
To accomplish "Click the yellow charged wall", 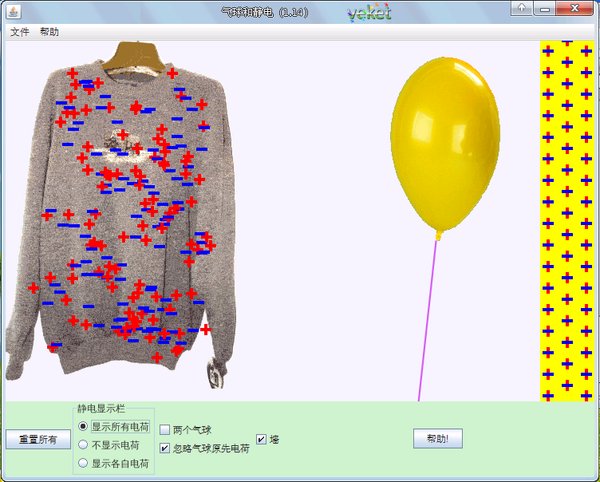I will [567, 221].
